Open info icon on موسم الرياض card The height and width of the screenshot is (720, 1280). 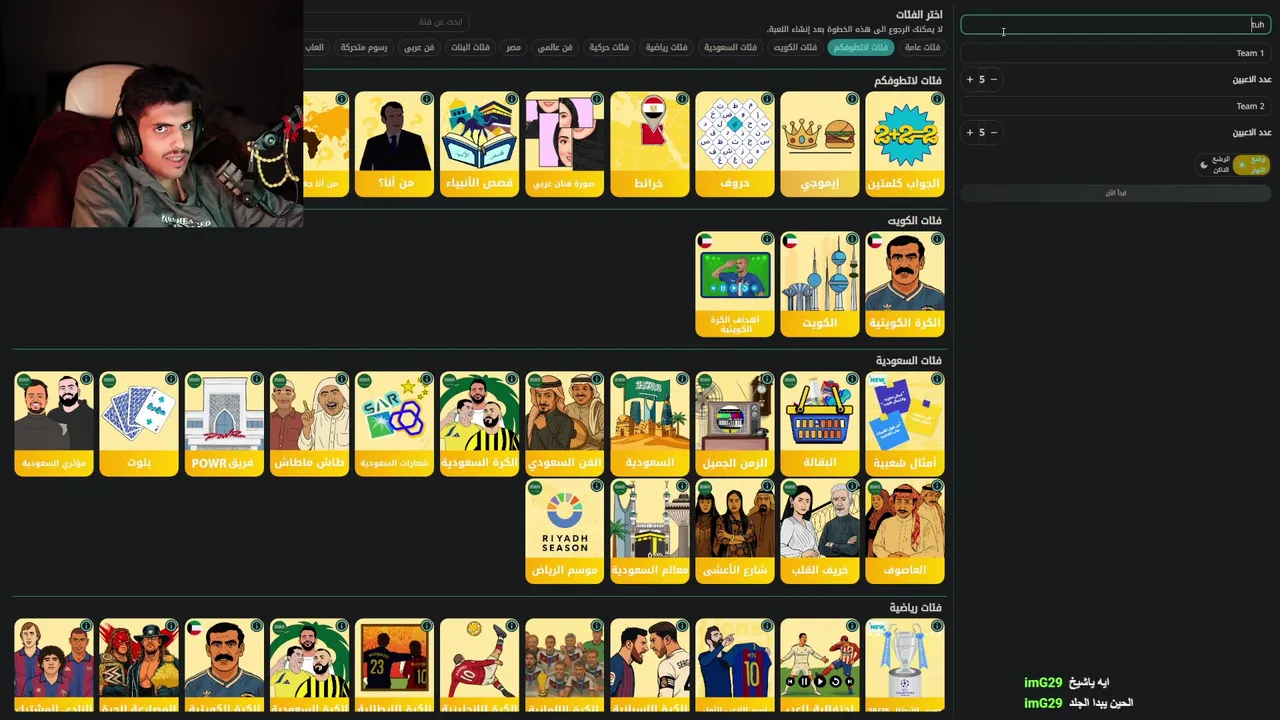[597, 486]
